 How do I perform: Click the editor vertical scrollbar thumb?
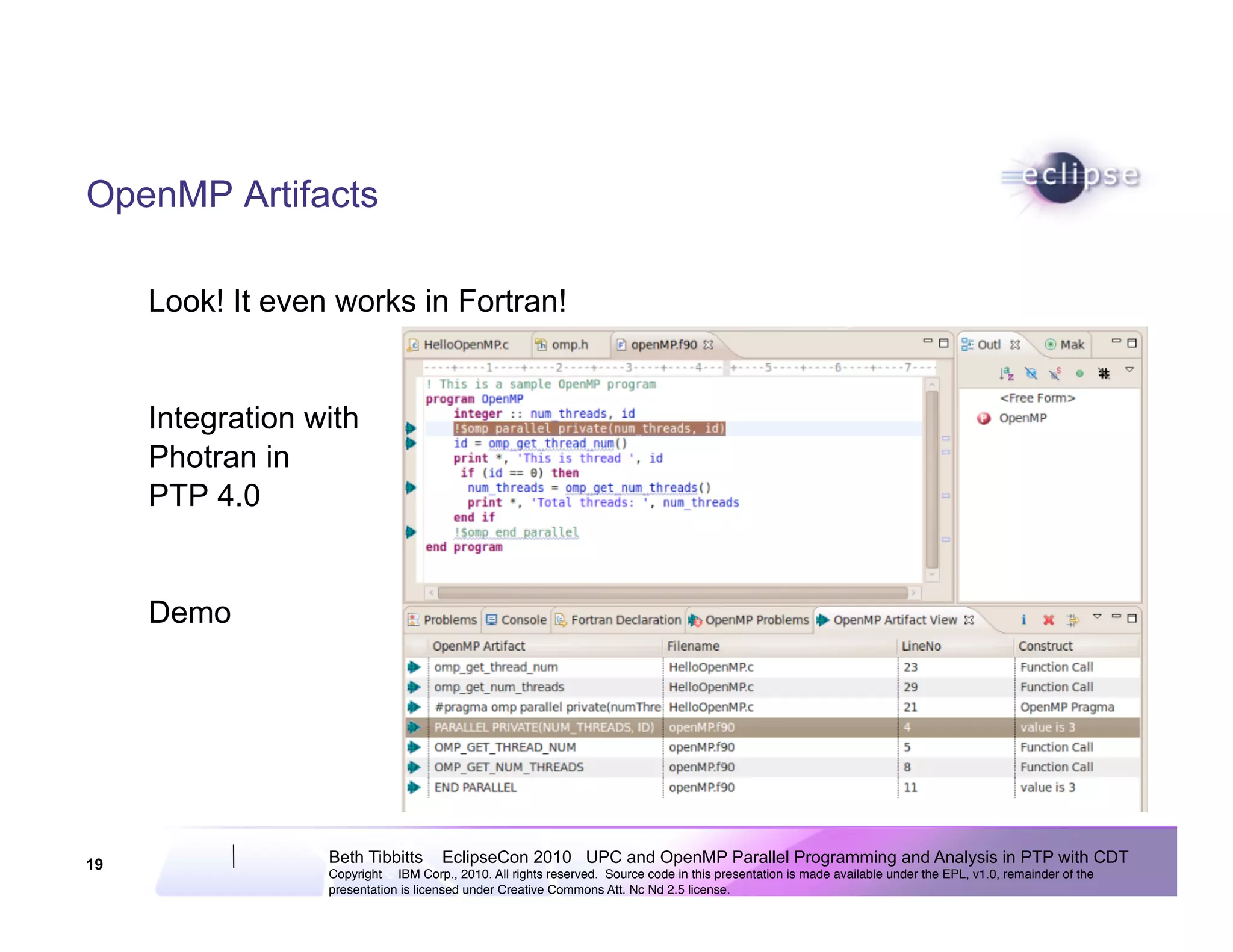[932, 479]
